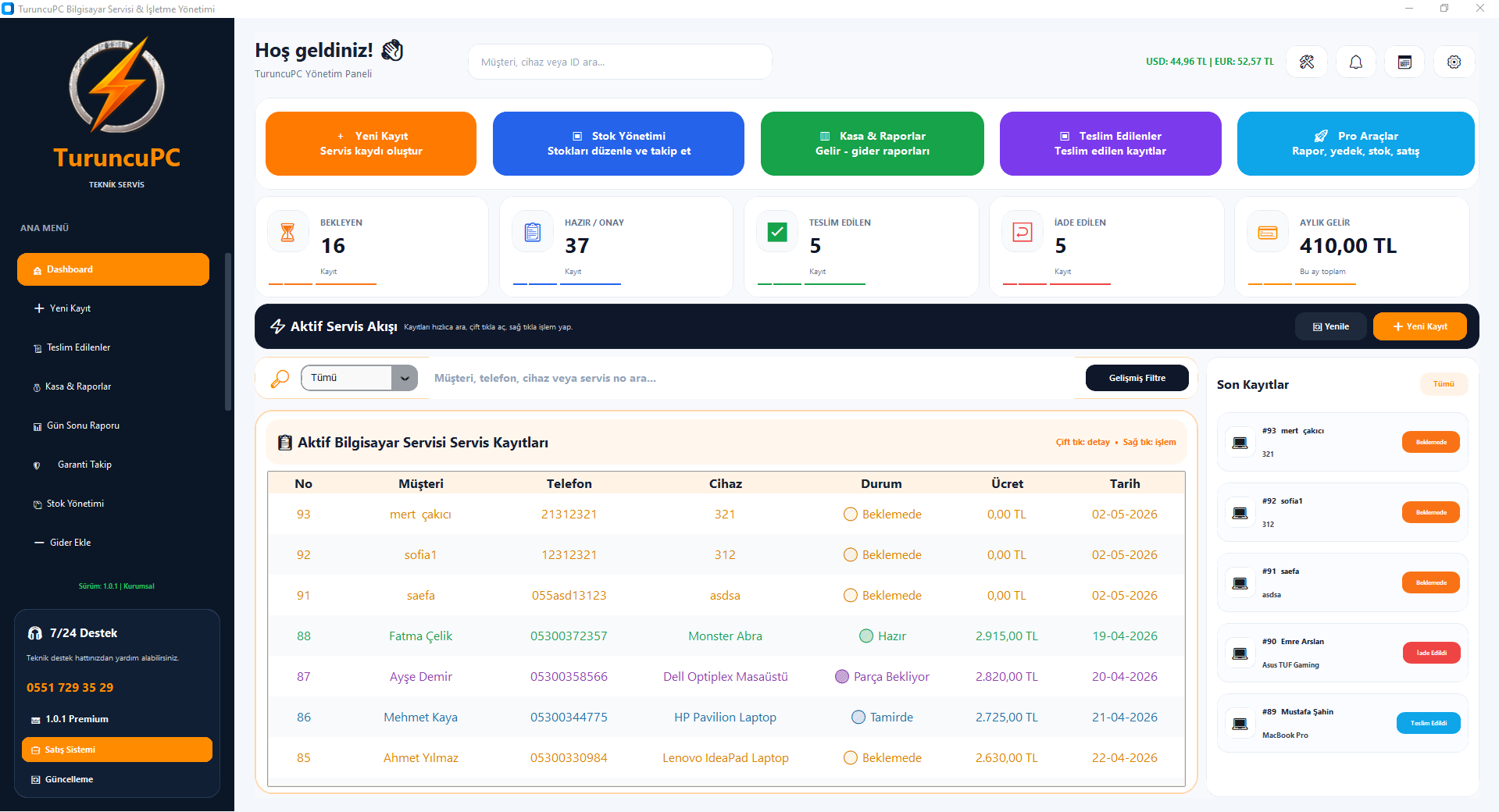Click the laptop icon of record #90 Emre Arslan

pos(1240,654)
